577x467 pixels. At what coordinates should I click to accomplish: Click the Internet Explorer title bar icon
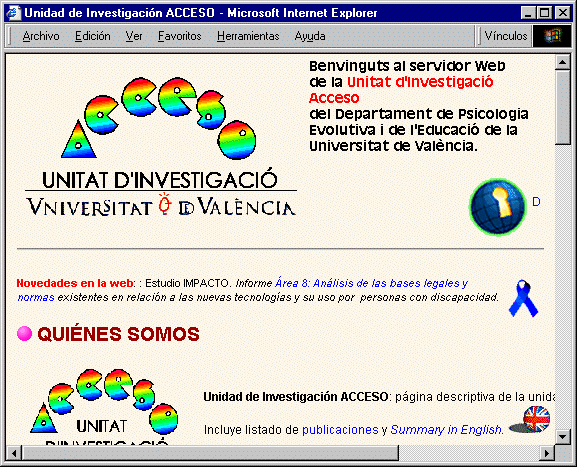coord(13,13)
